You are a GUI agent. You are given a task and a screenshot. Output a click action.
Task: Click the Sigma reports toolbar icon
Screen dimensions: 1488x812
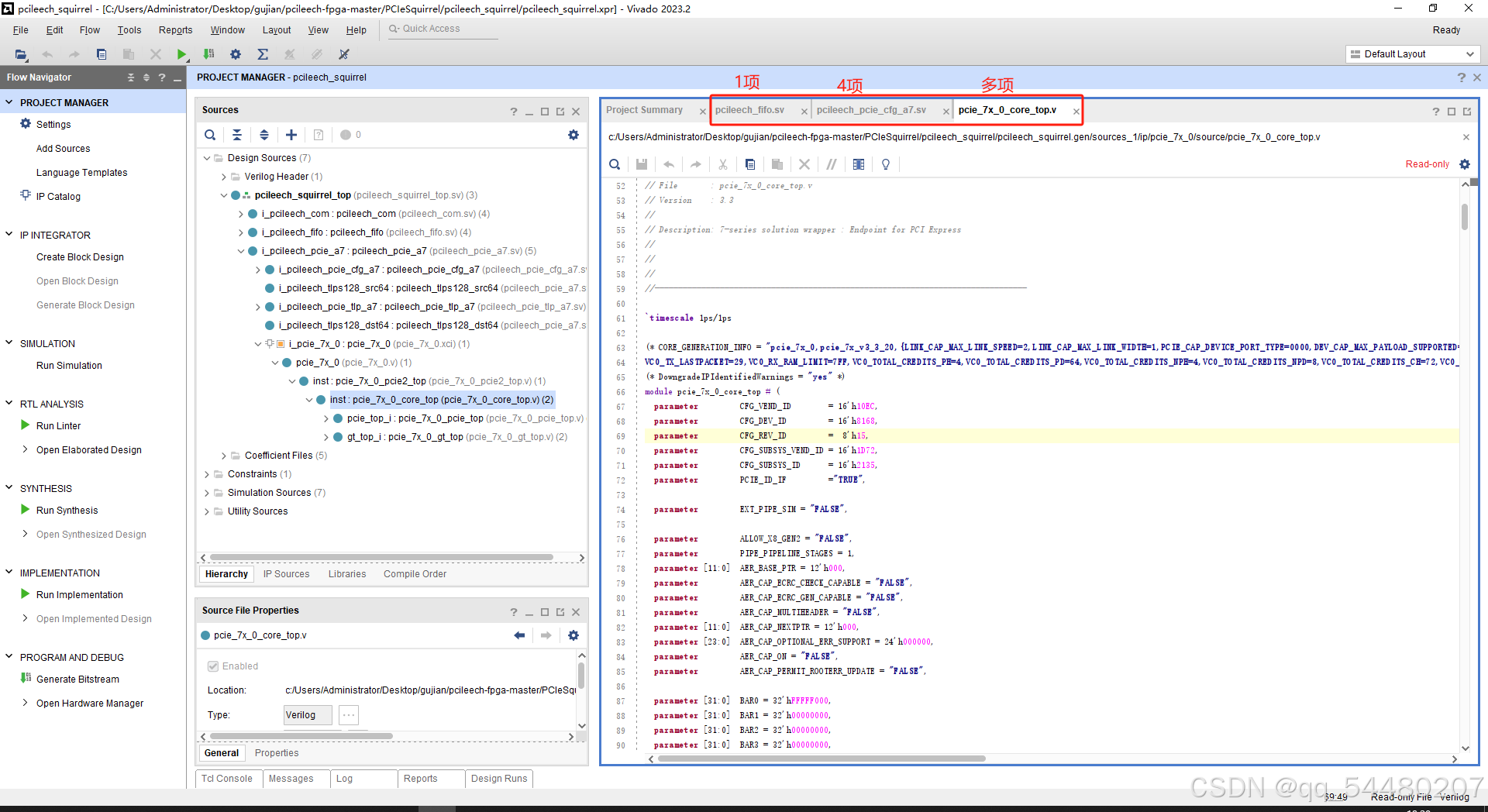coord(263,54)
